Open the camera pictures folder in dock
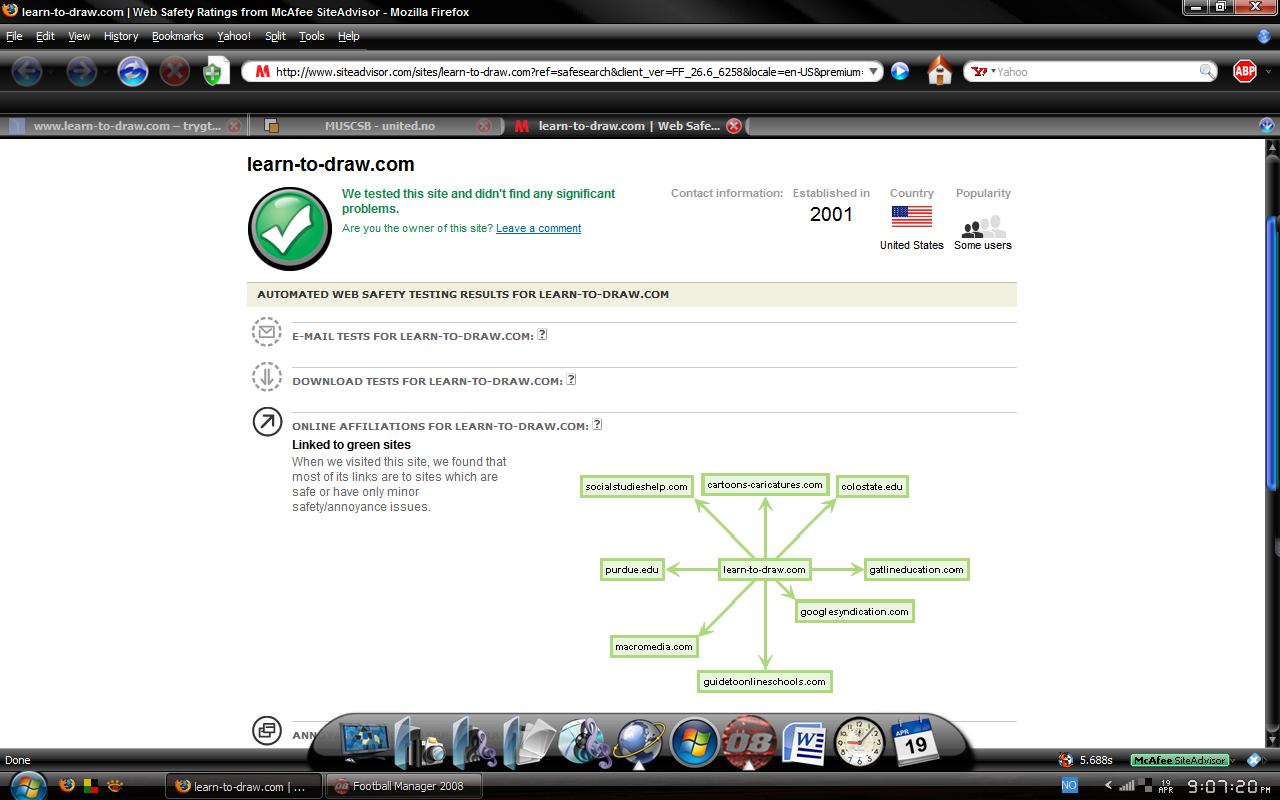Screen dimensions: 1280x800 (421, 742)
